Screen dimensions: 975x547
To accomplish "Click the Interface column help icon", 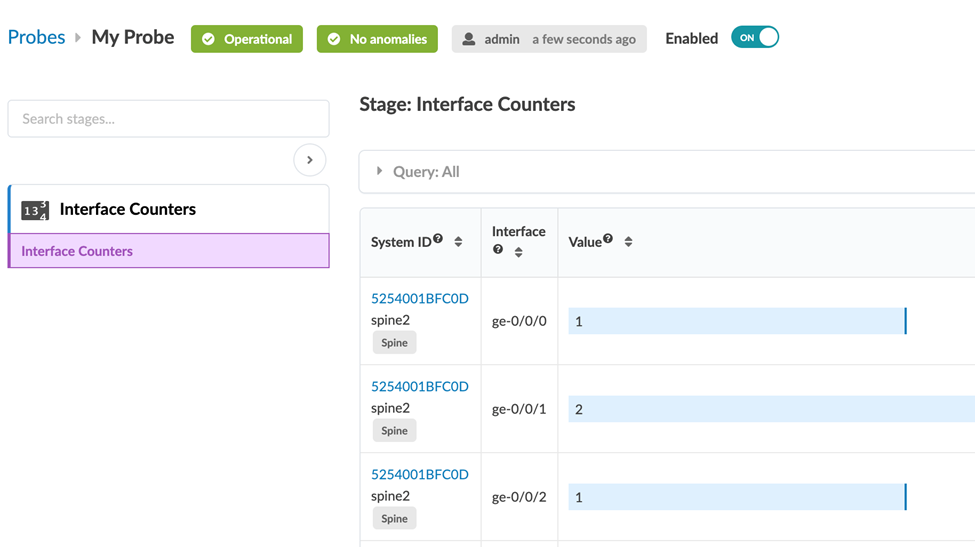I will (x=497, y=250).
